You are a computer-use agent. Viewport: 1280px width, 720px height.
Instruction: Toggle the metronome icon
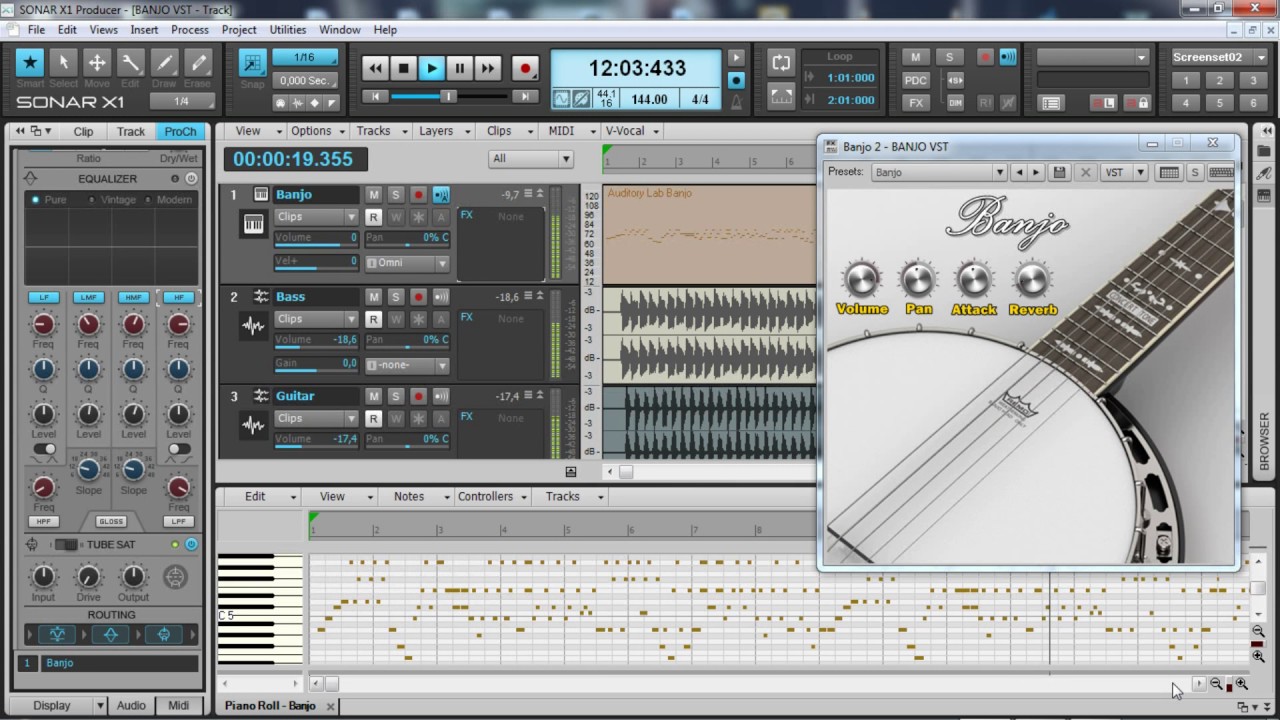tap(737, 101)
